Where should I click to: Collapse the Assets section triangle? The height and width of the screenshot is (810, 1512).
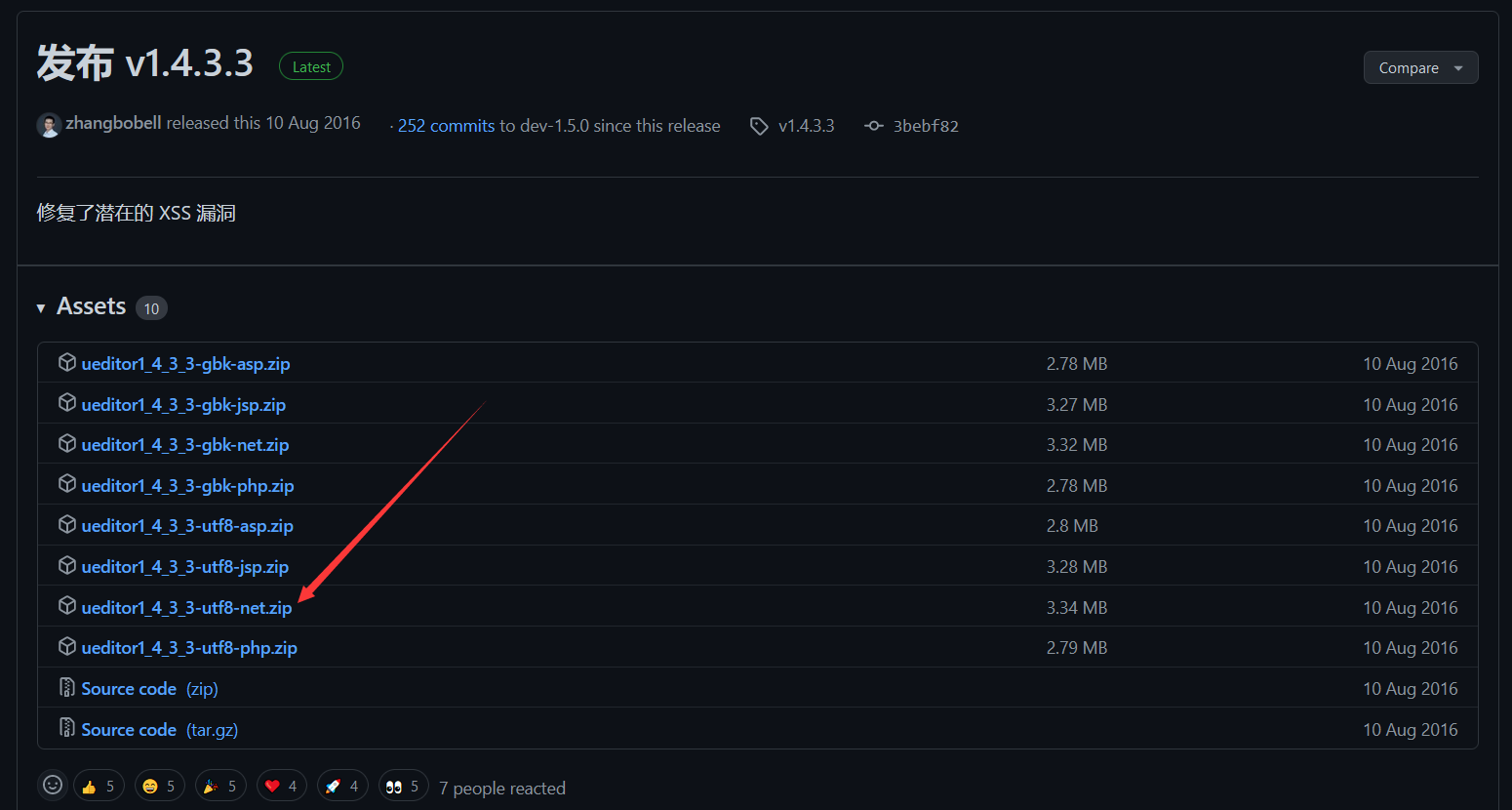pyautogui.click(x=41, y=308)
